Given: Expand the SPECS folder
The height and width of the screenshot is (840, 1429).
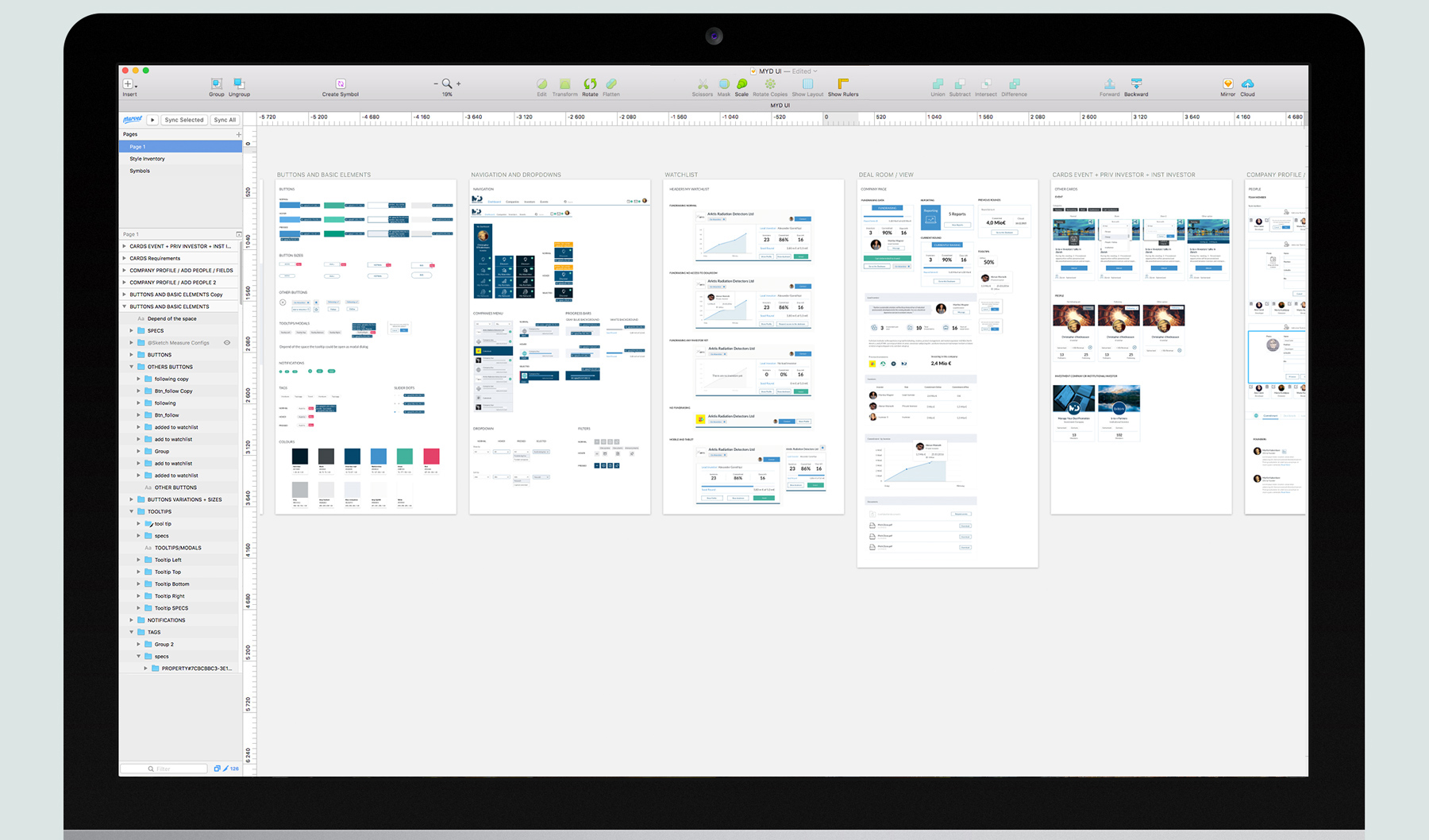Looking at the screenshot, I should click(x=132, y=330).
